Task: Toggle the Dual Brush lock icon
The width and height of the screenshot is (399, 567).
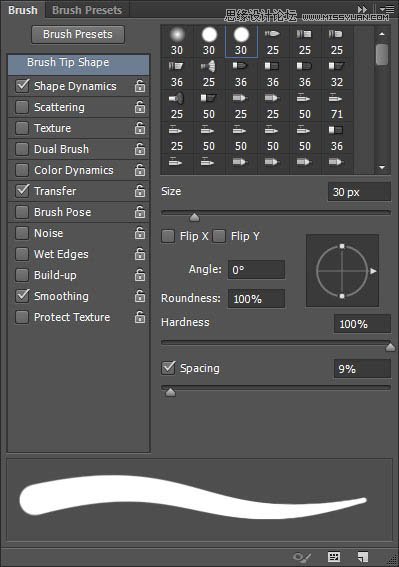Action: pos(140,149)
